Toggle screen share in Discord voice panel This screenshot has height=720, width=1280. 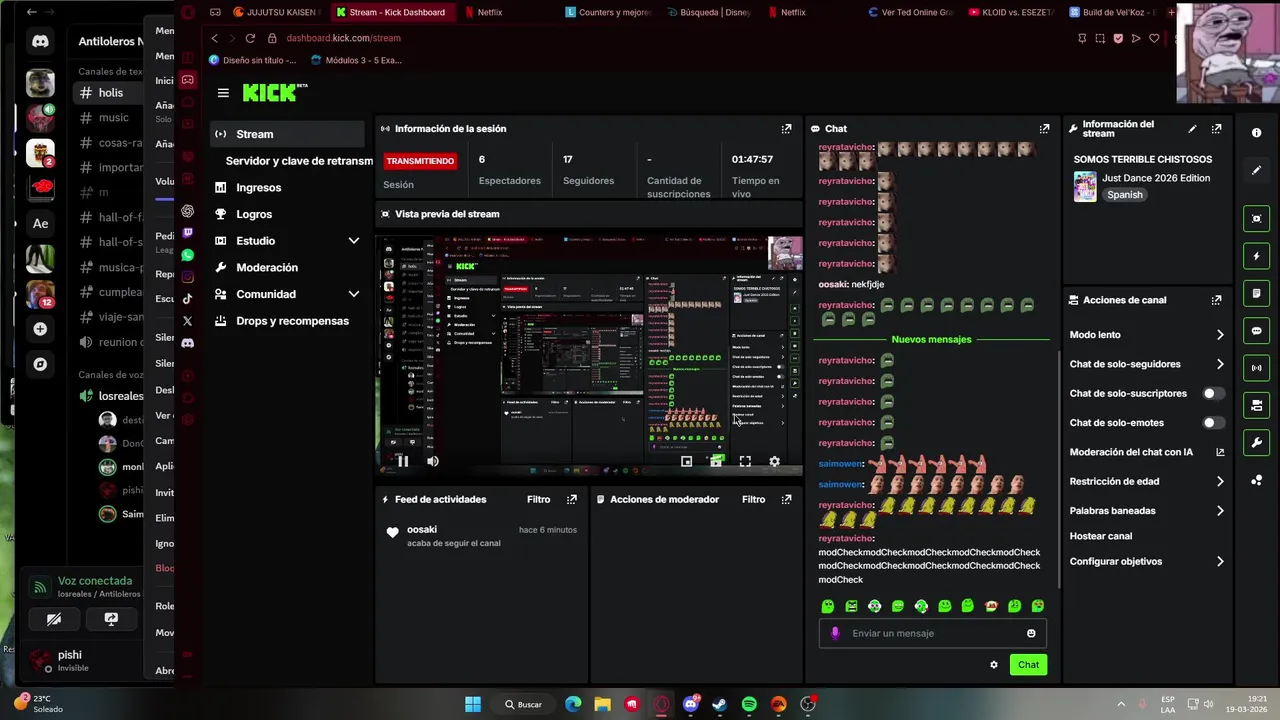coord(111,619)
